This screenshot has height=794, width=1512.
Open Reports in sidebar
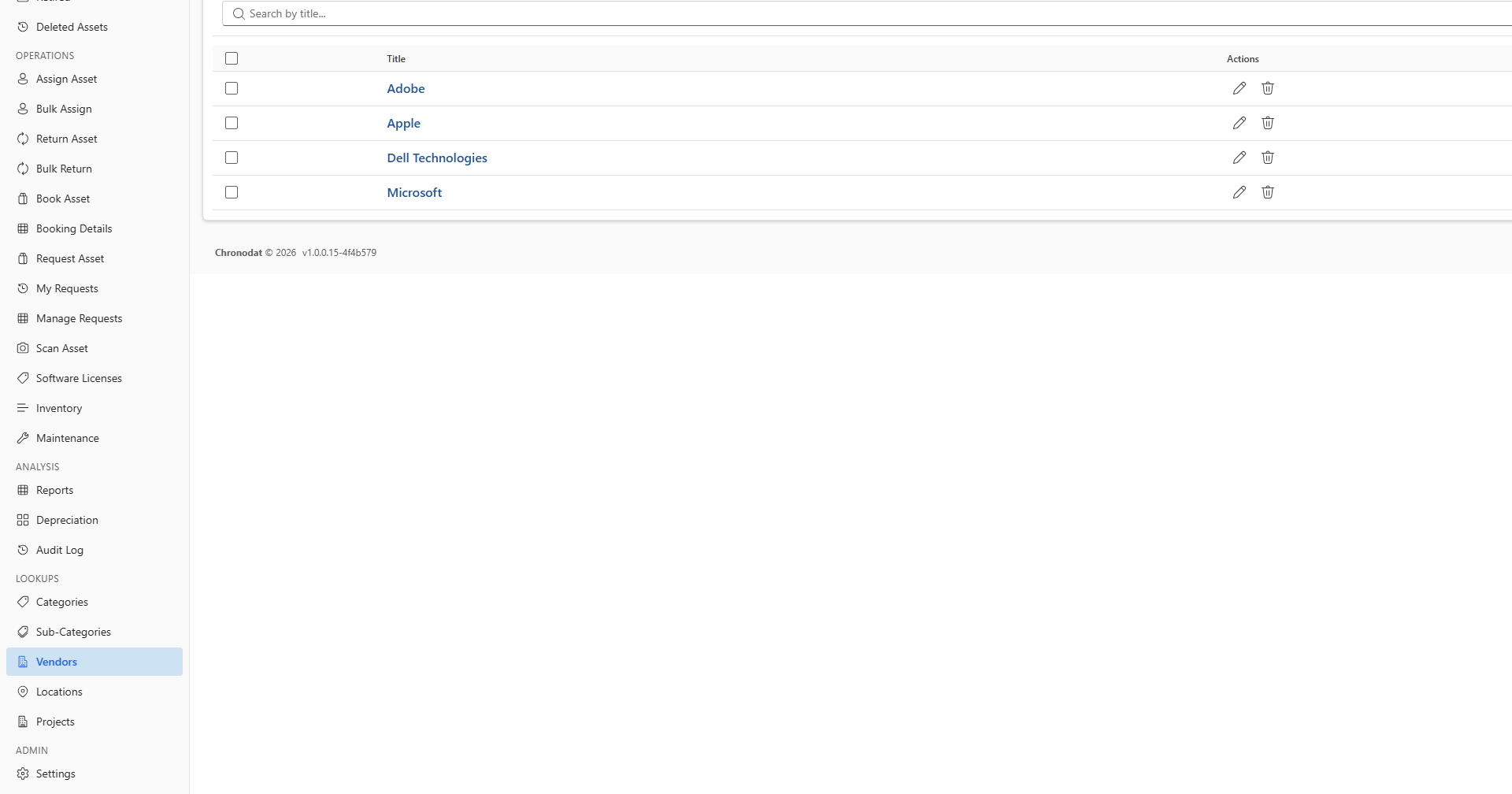click(94, 490)
